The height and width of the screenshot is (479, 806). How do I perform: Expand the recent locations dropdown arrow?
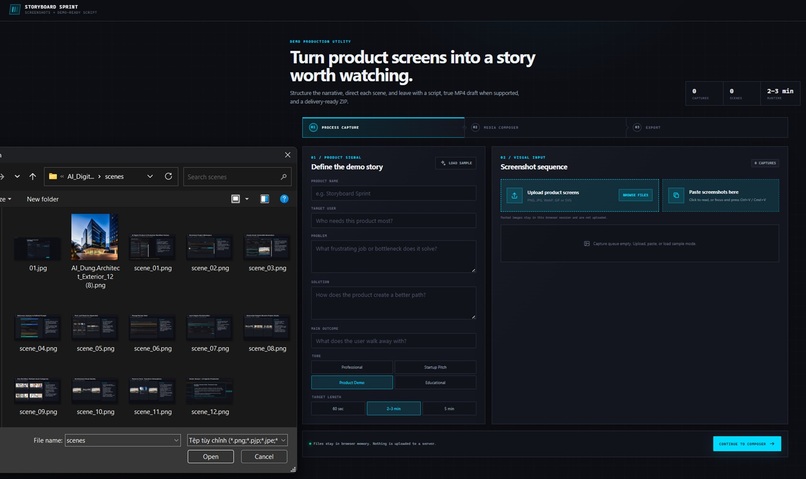[17, 176]
